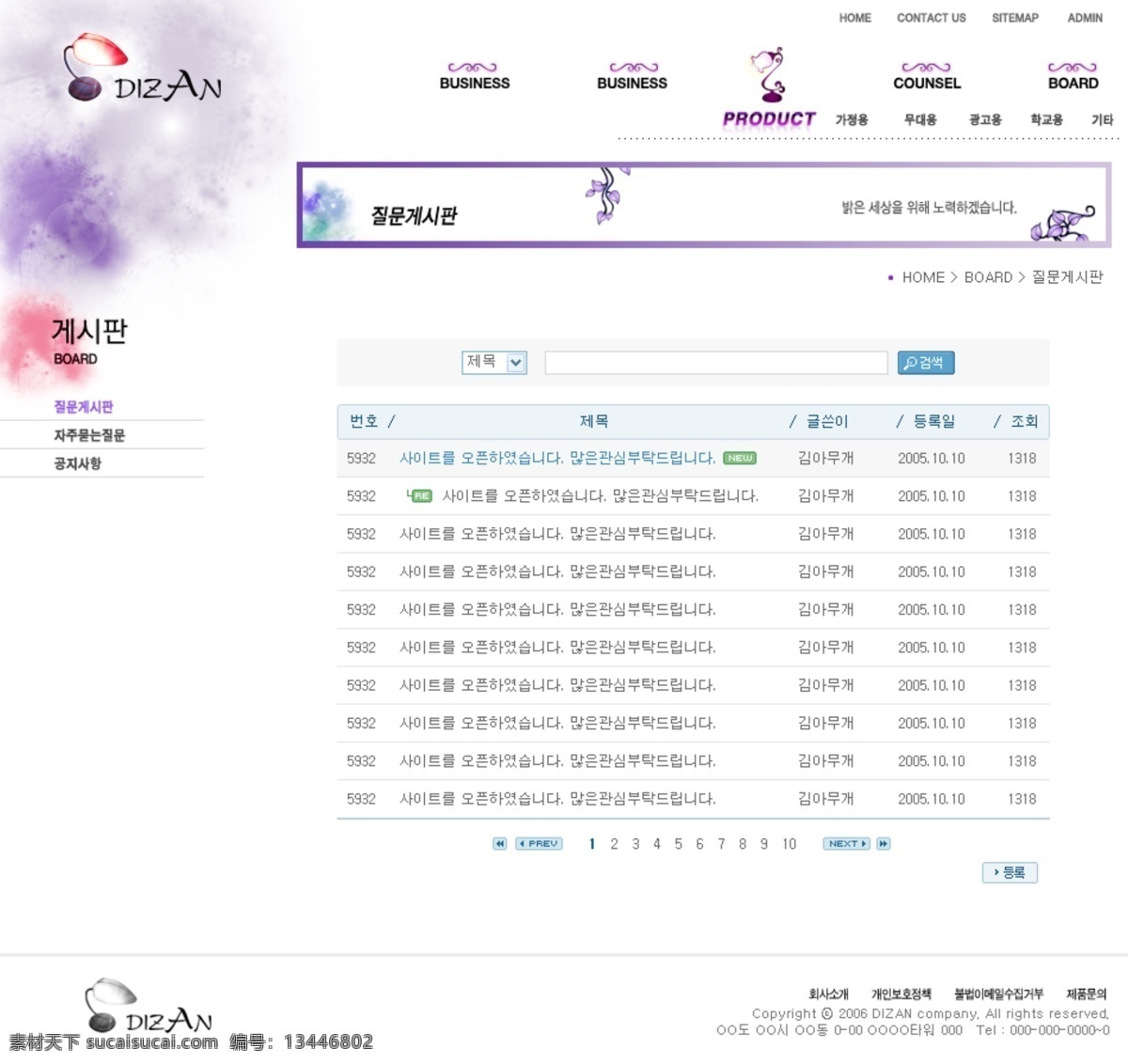Click the 검색 search button
The height and width of the screenshot is (1064, 1128).
point(926,363)
